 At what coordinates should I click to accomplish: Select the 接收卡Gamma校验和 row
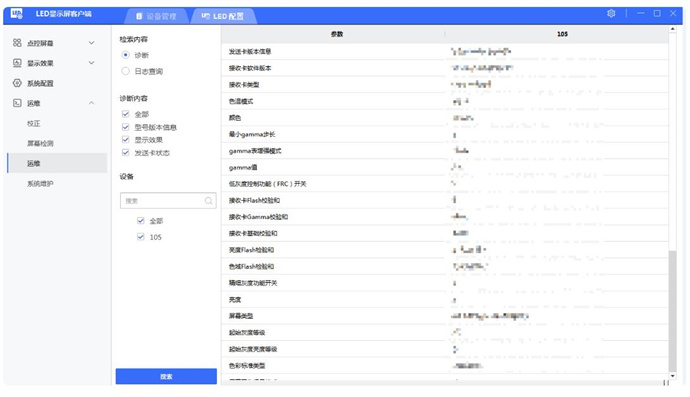coord(445,217)
